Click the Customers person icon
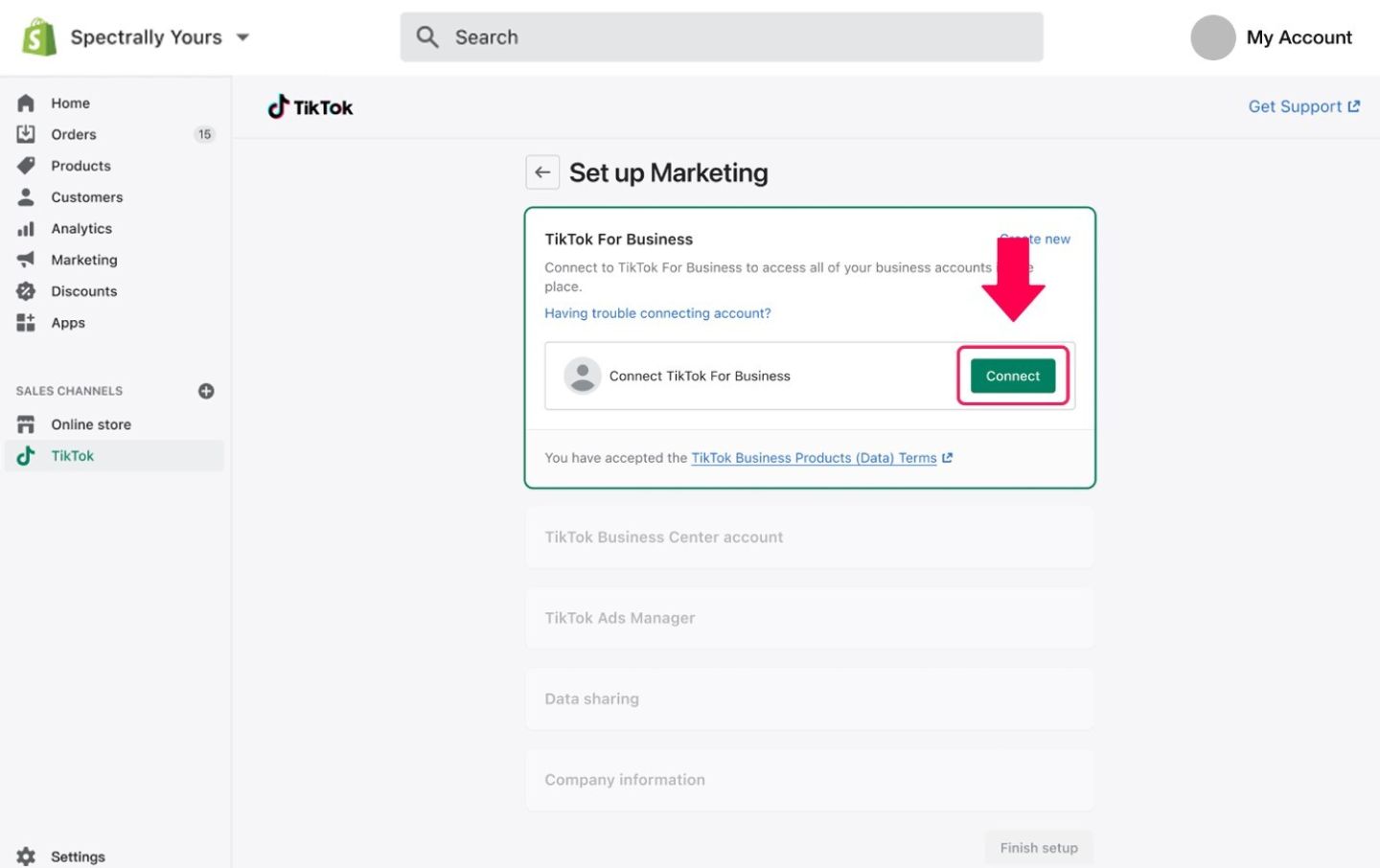This screenshot has width=1380, height=868. point(26,197)
